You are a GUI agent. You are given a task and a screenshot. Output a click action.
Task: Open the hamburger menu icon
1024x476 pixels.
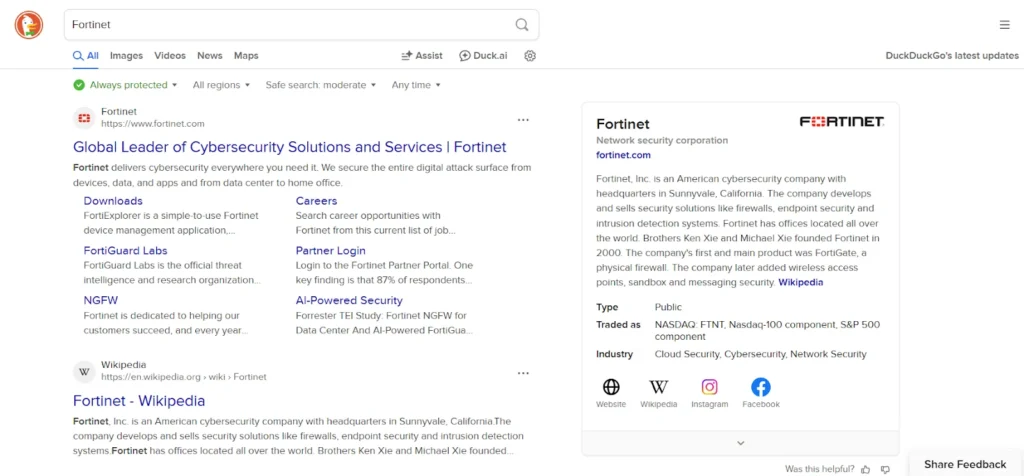(1004, 25)
